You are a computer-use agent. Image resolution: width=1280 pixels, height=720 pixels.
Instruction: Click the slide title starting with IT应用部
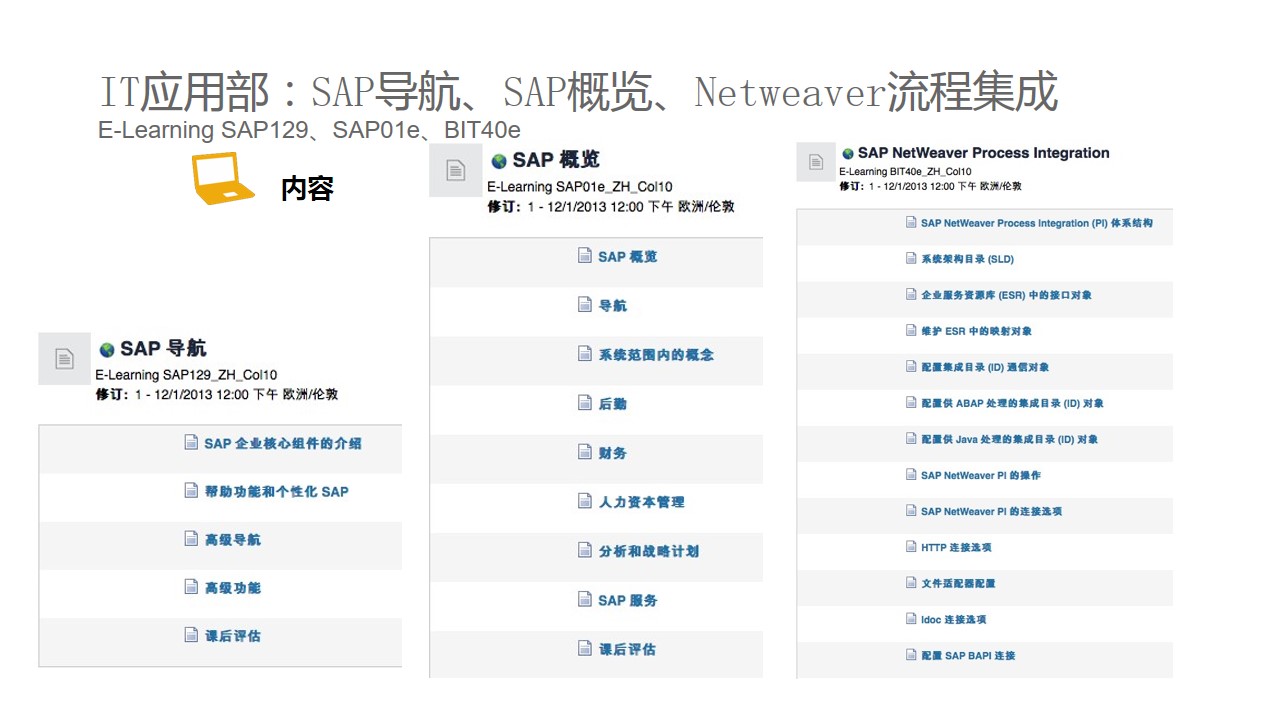tap(578, 92)
